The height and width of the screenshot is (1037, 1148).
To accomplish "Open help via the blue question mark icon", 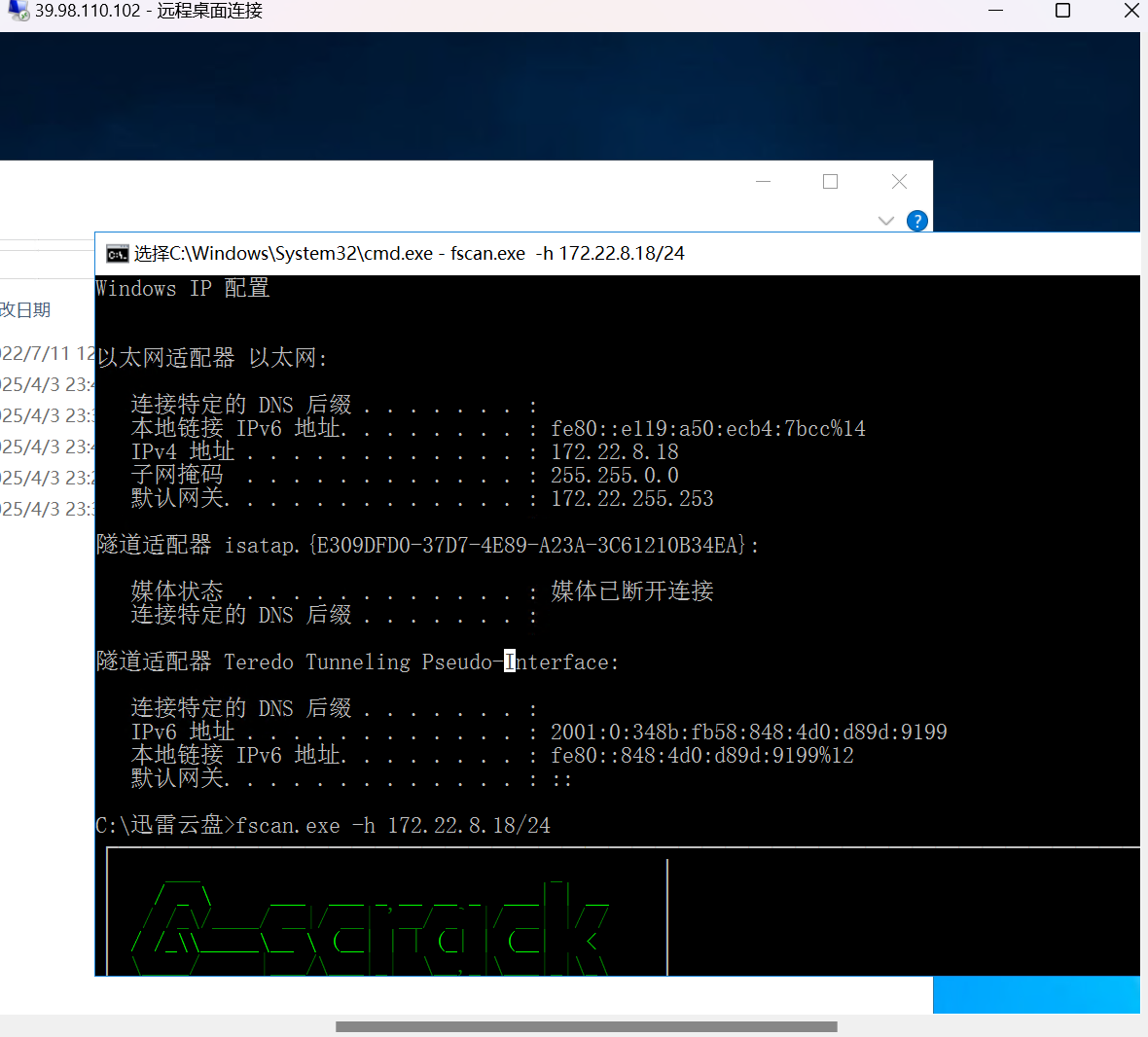I will tap(916, 221).
